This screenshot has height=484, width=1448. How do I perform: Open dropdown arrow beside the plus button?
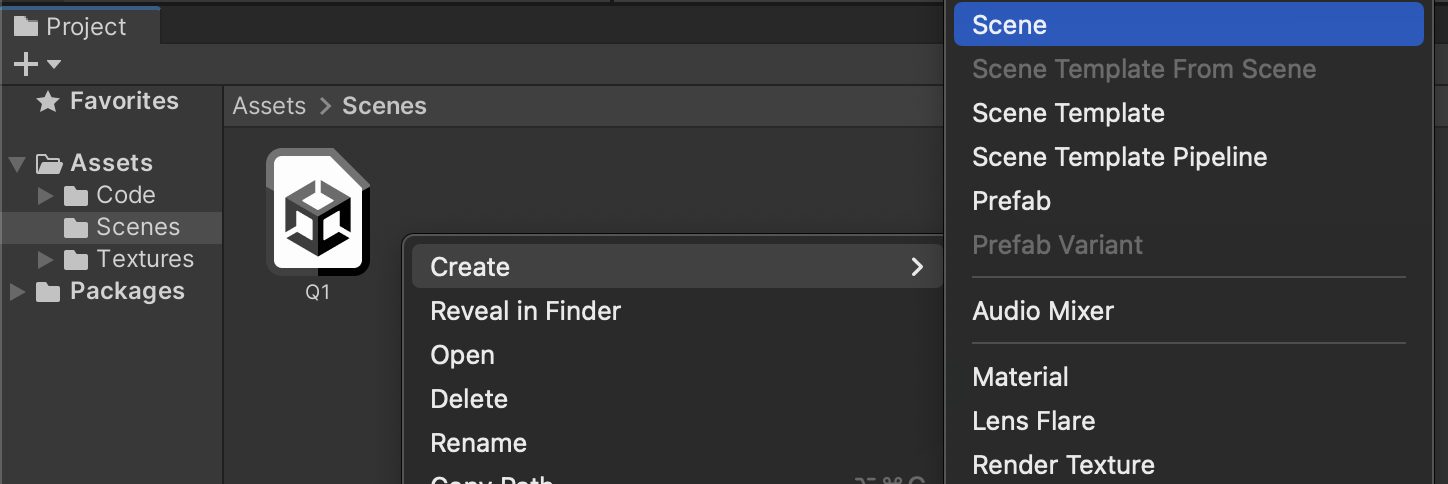pyautogui.click(x=54, y=65)
